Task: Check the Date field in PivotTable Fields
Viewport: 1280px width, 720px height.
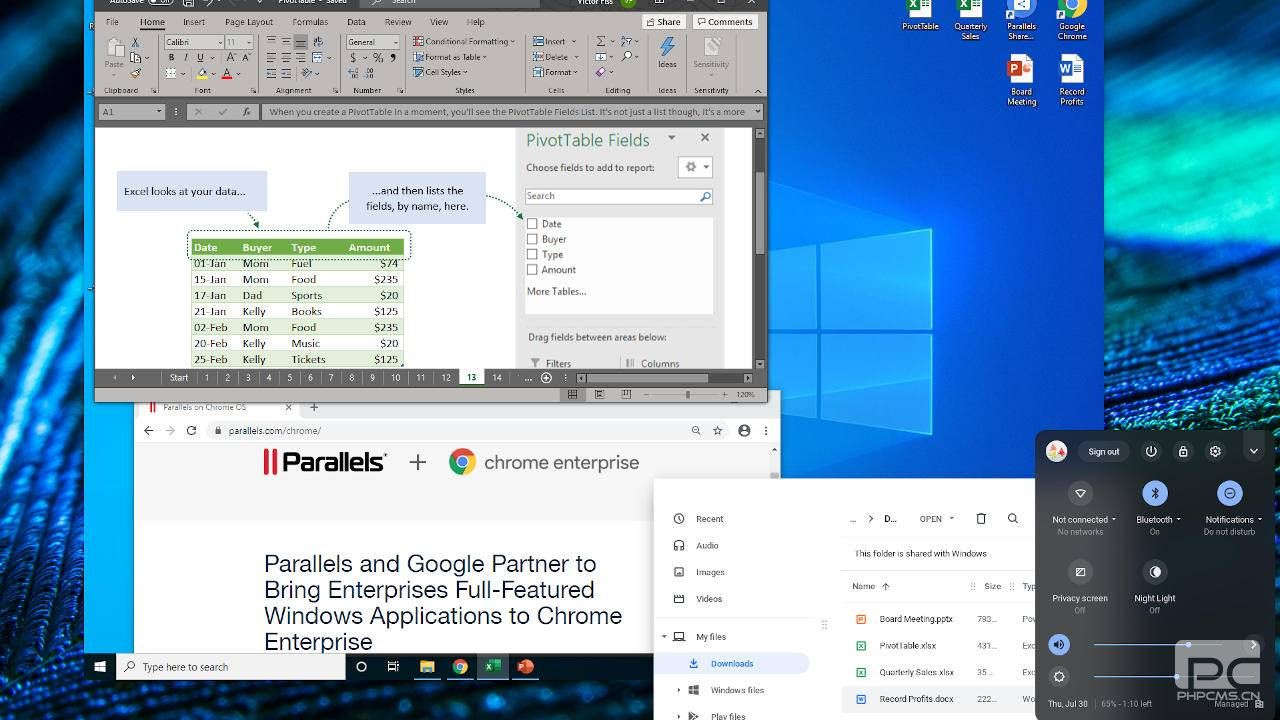Action: 532,223
